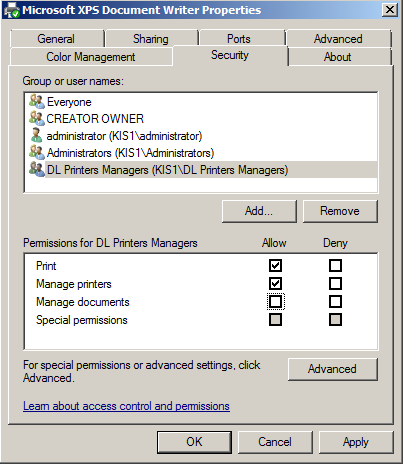Click the Add... button

[259, 211]
